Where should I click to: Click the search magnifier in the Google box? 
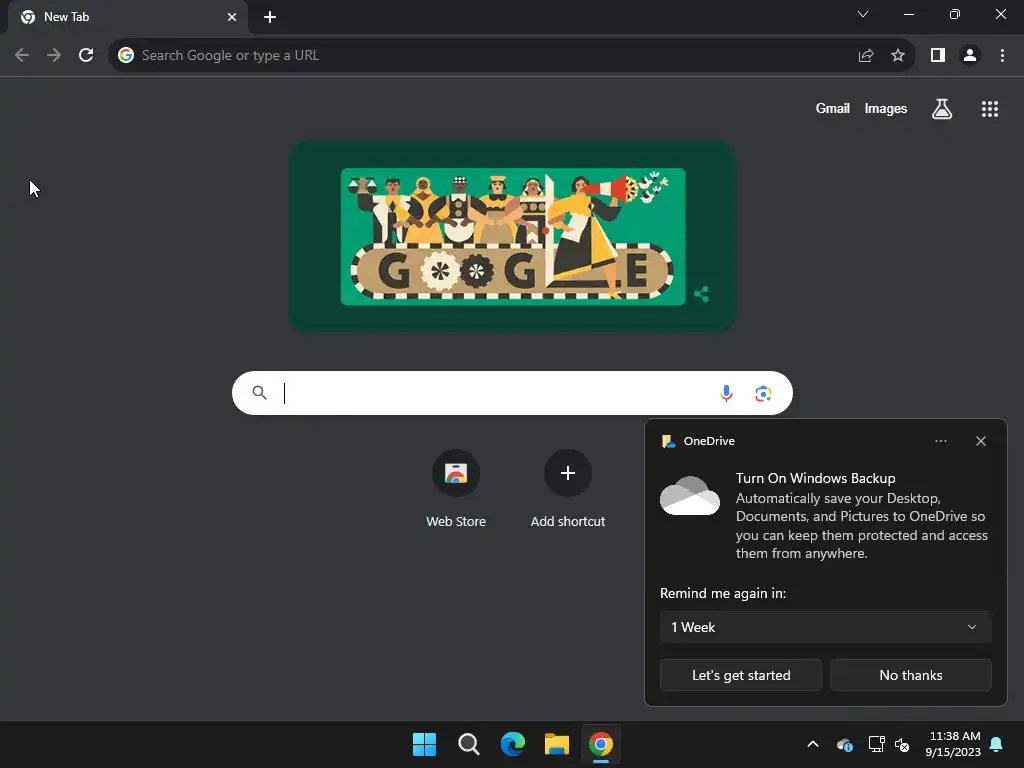pos(259,393)
